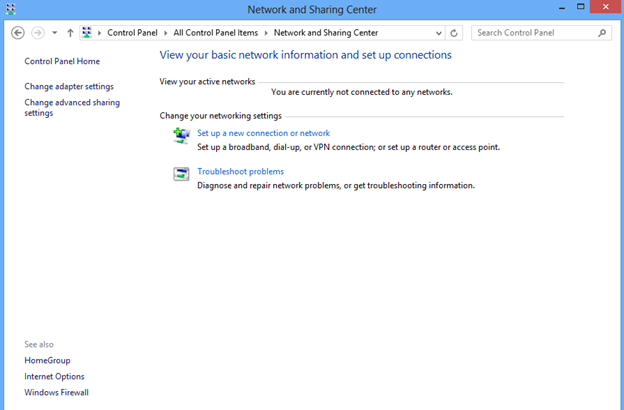Maximize the Network and Sharing Center window
Viewport: 624px width, 410px height.
581,7
